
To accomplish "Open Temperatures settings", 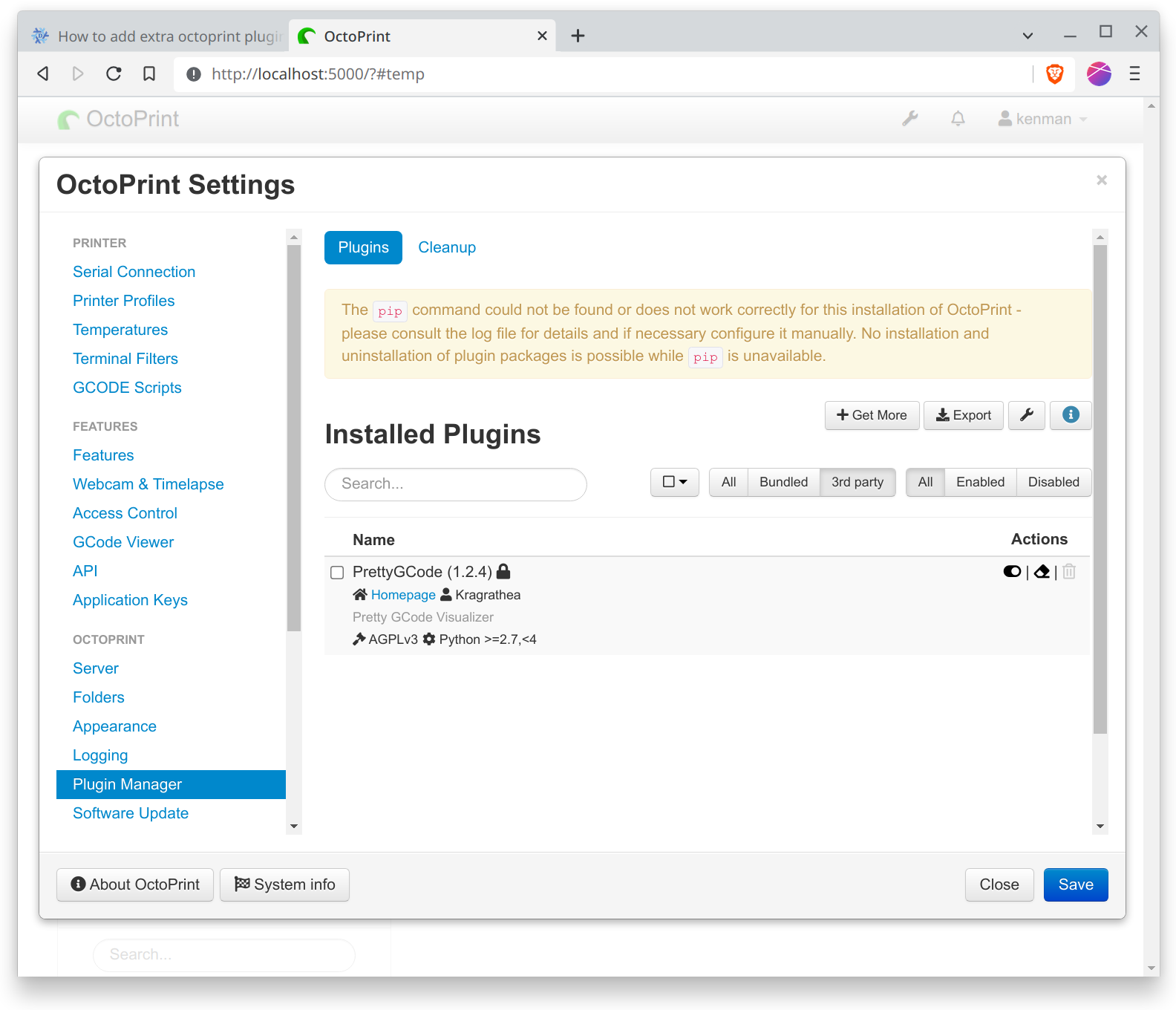I will pyautogui.click(x=120, y=330).
